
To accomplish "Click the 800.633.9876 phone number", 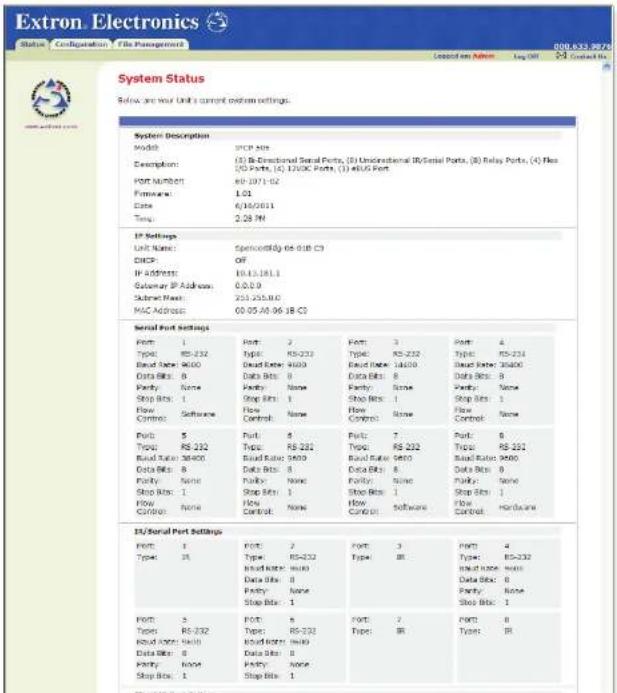I will [582, 46].
